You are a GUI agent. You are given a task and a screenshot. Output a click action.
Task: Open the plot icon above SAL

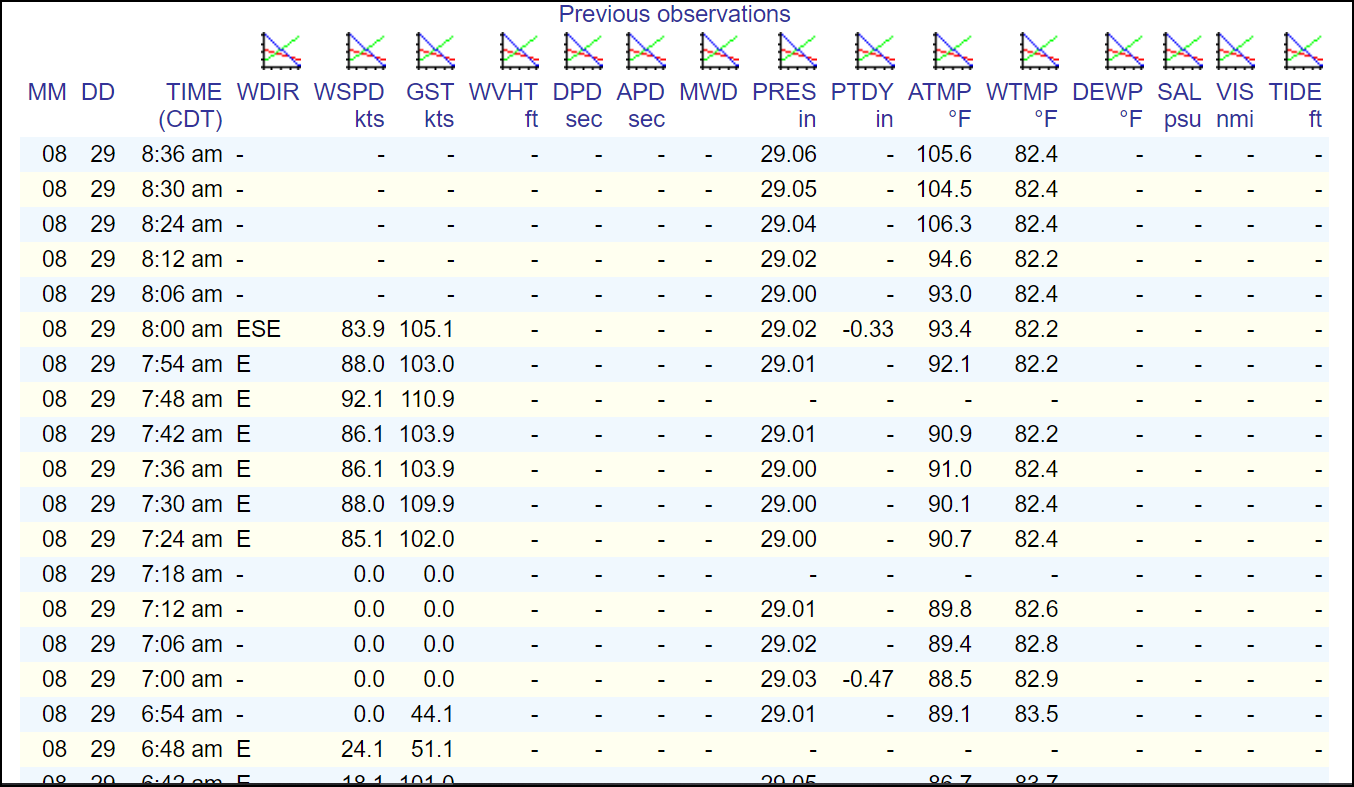pos(1182,50)
